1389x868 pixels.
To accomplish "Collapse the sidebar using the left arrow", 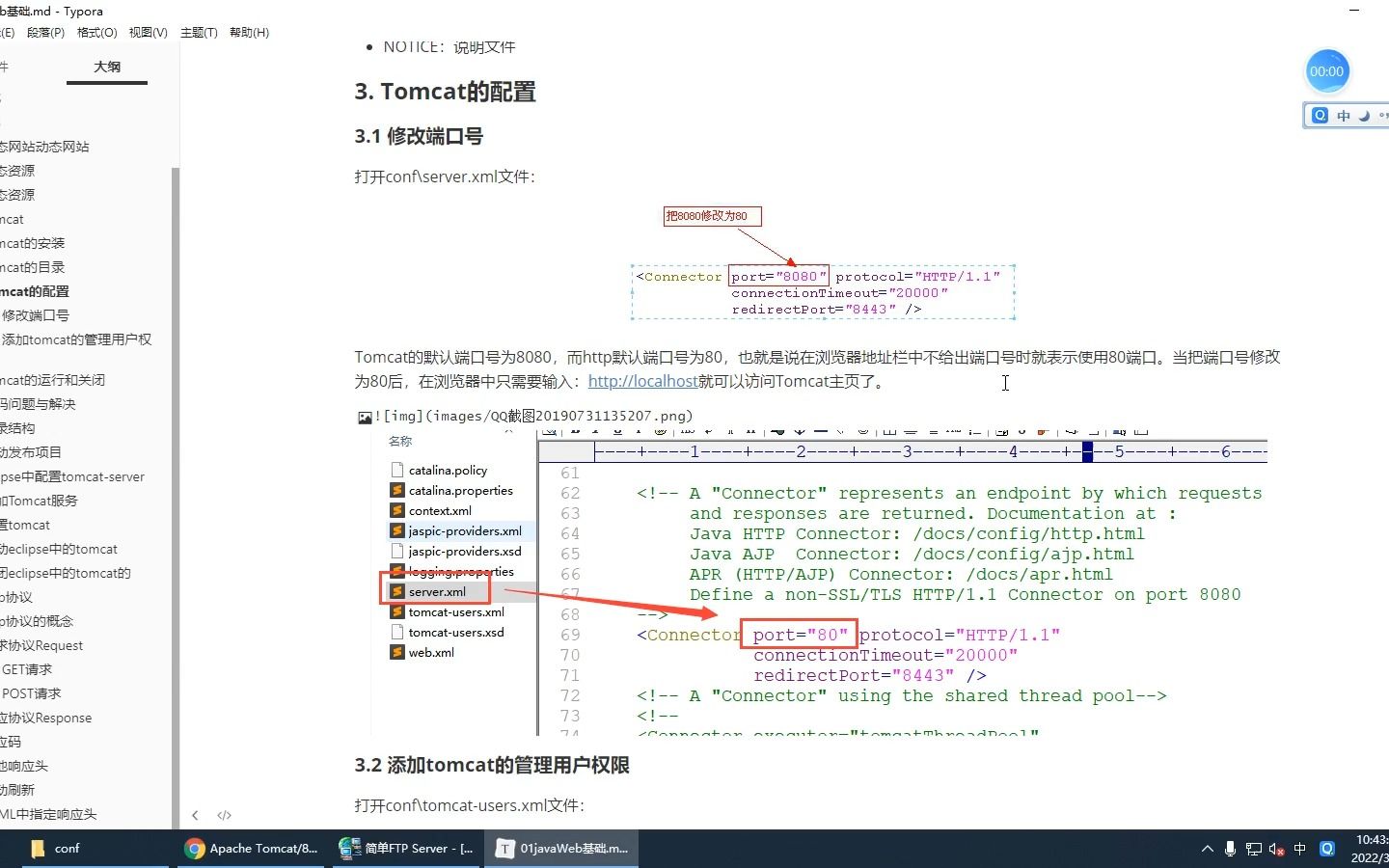I will point(195,815).
